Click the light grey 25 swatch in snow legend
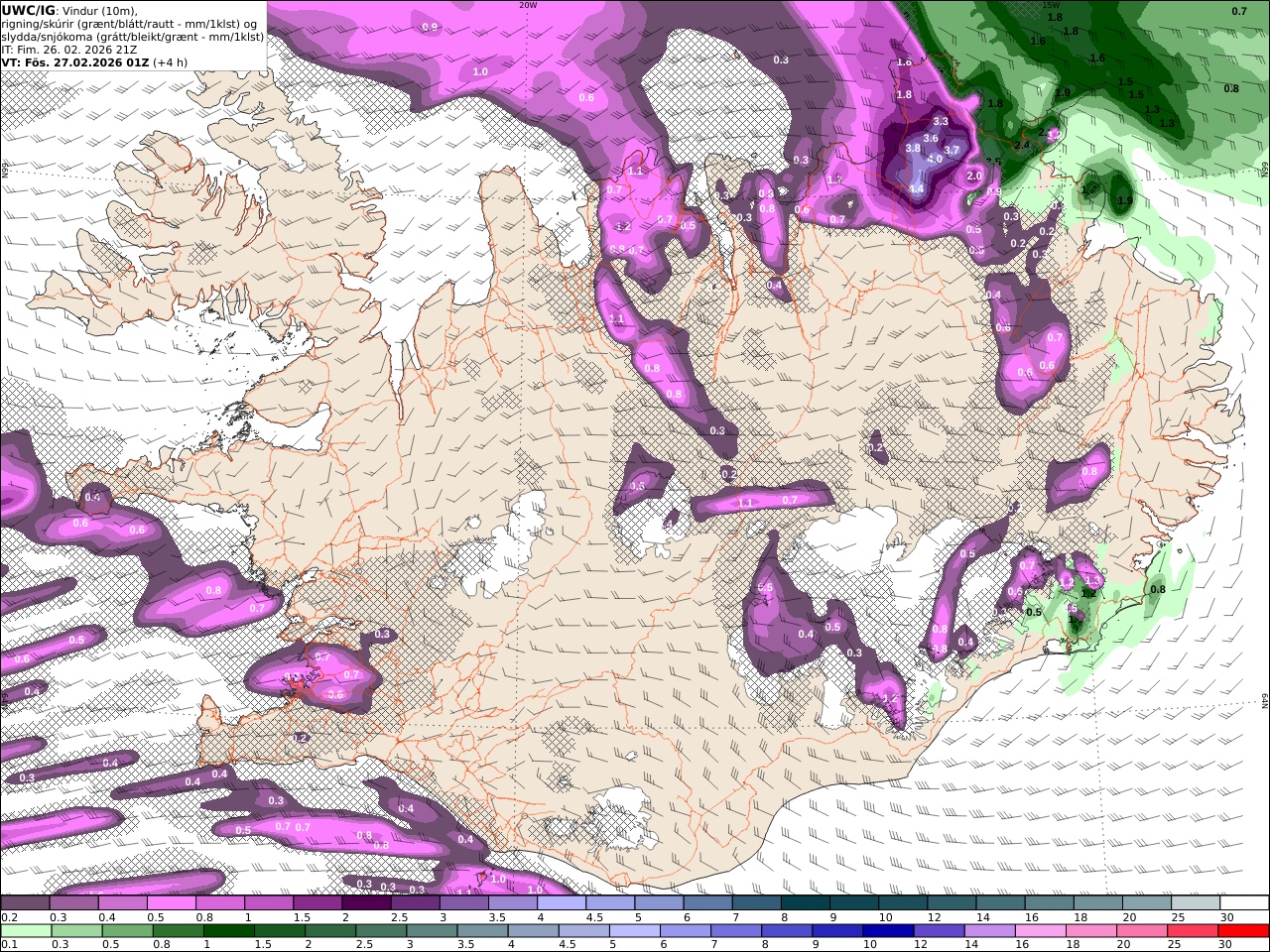1270x952 pixels. 1195,903
